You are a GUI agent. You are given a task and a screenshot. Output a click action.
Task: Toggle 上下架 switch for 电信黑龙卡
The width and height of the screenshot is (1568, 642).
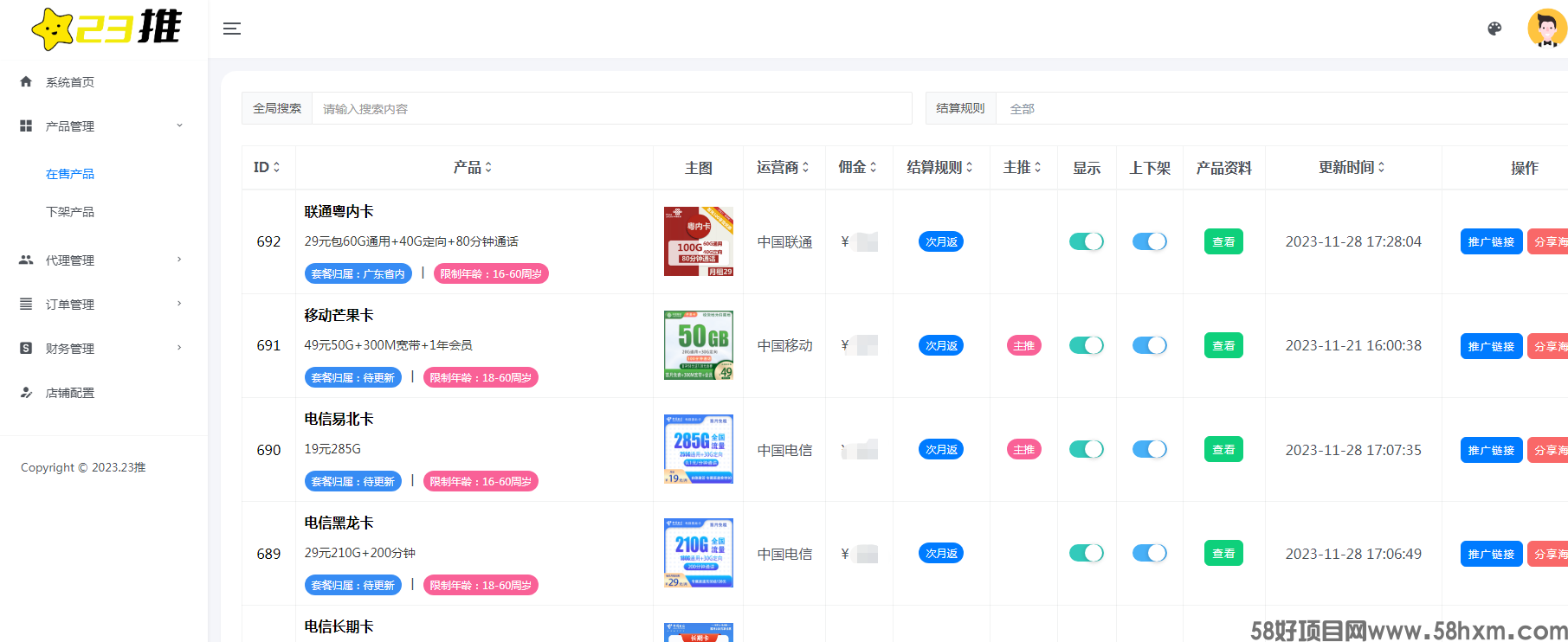(1150, 553)
